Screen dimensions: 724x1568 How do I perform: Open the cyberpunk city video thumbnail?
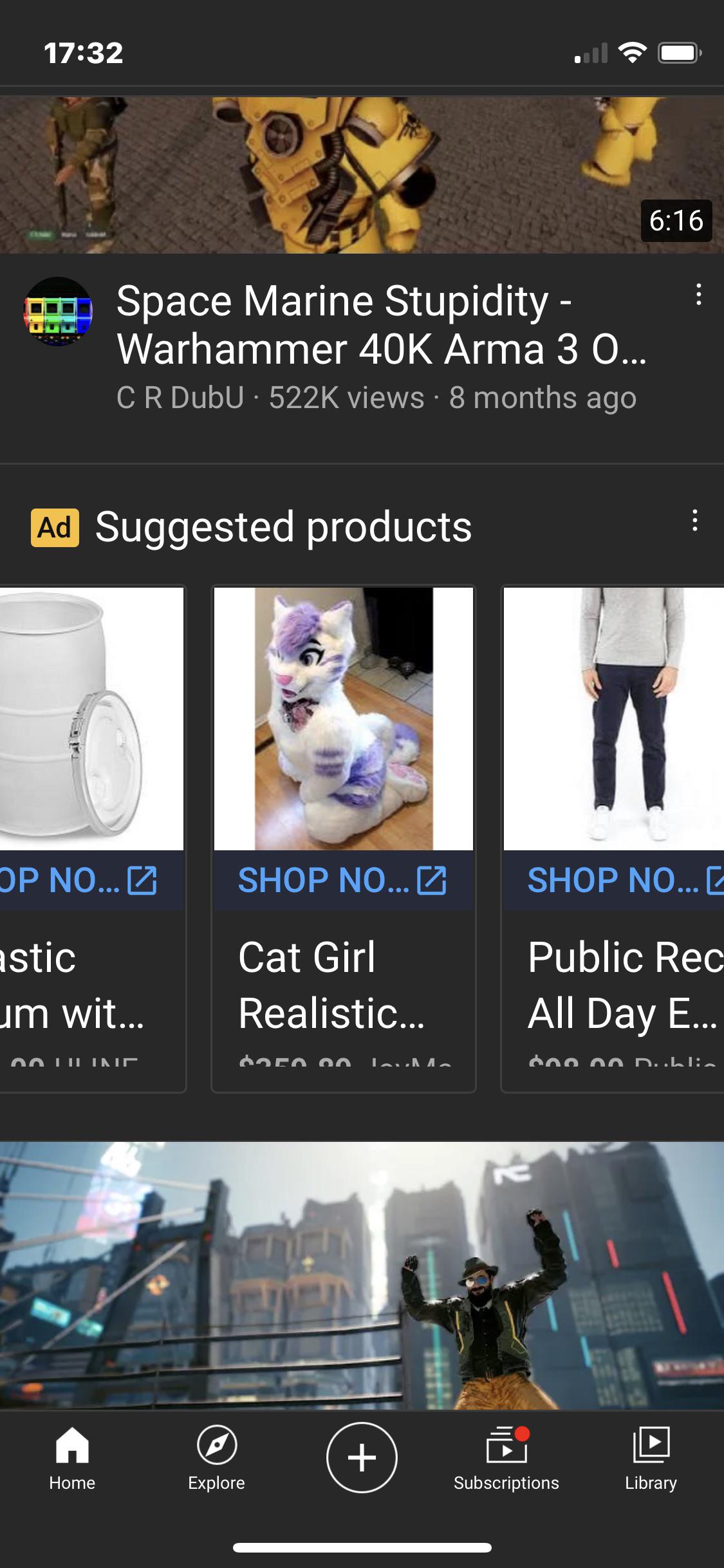click(x=362, y=1276)
